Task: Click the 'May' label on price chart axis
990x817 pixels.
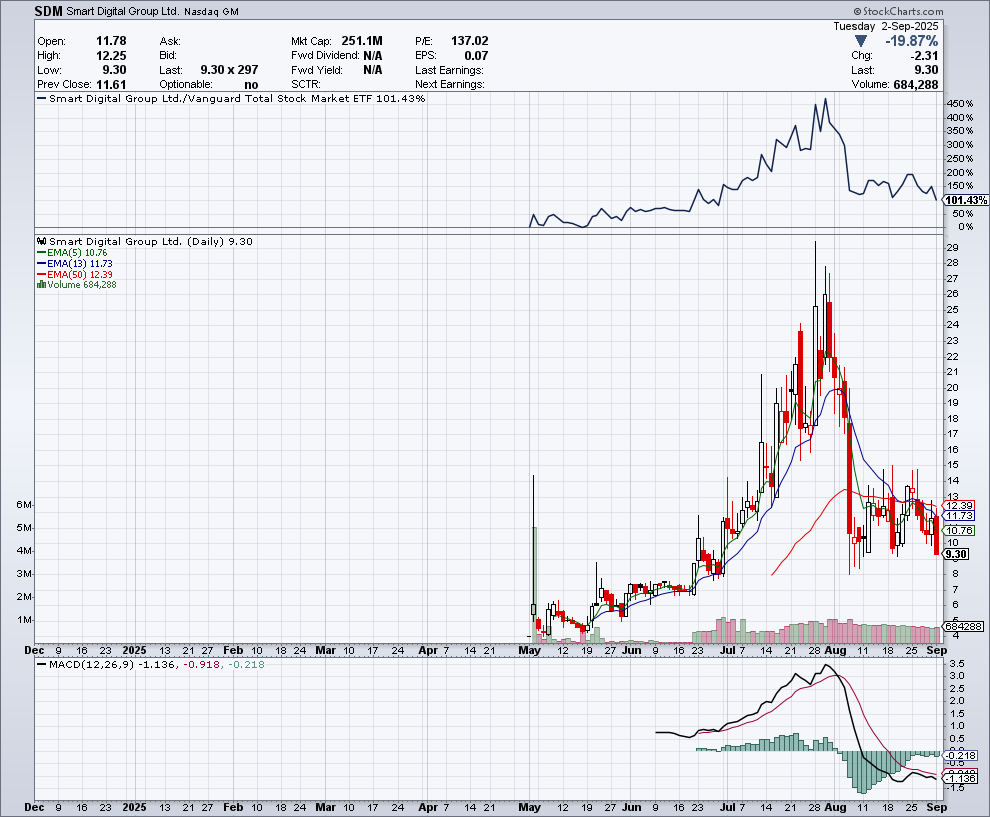Action: click(530, 650)
